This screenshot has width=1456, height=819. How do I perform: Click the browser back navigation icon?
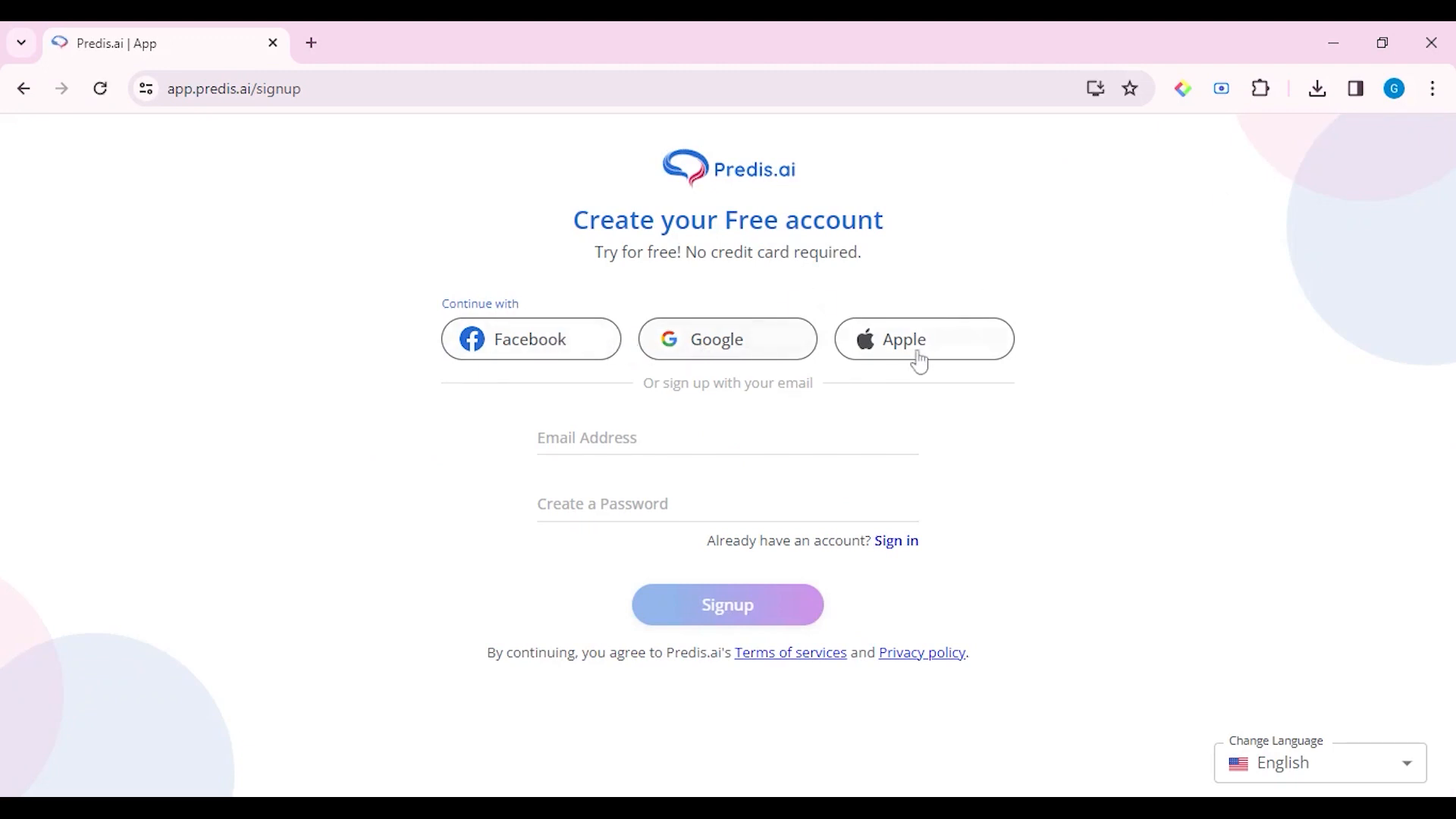(x=24, y=89)
